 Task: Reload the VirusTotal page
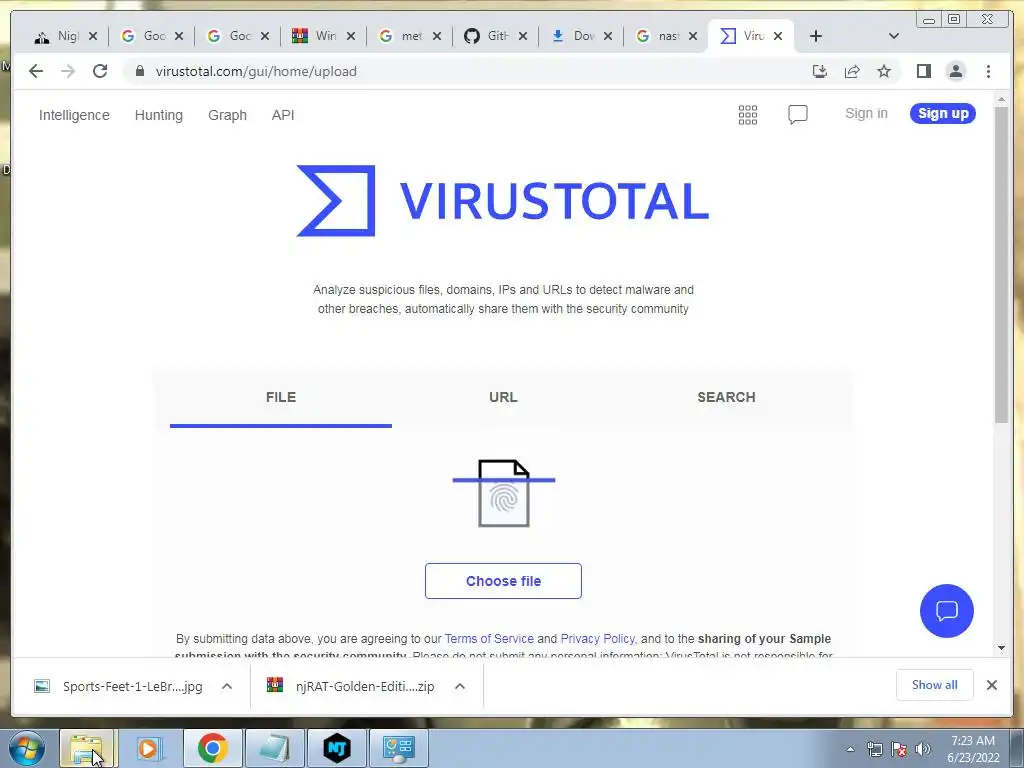(100, 71)
